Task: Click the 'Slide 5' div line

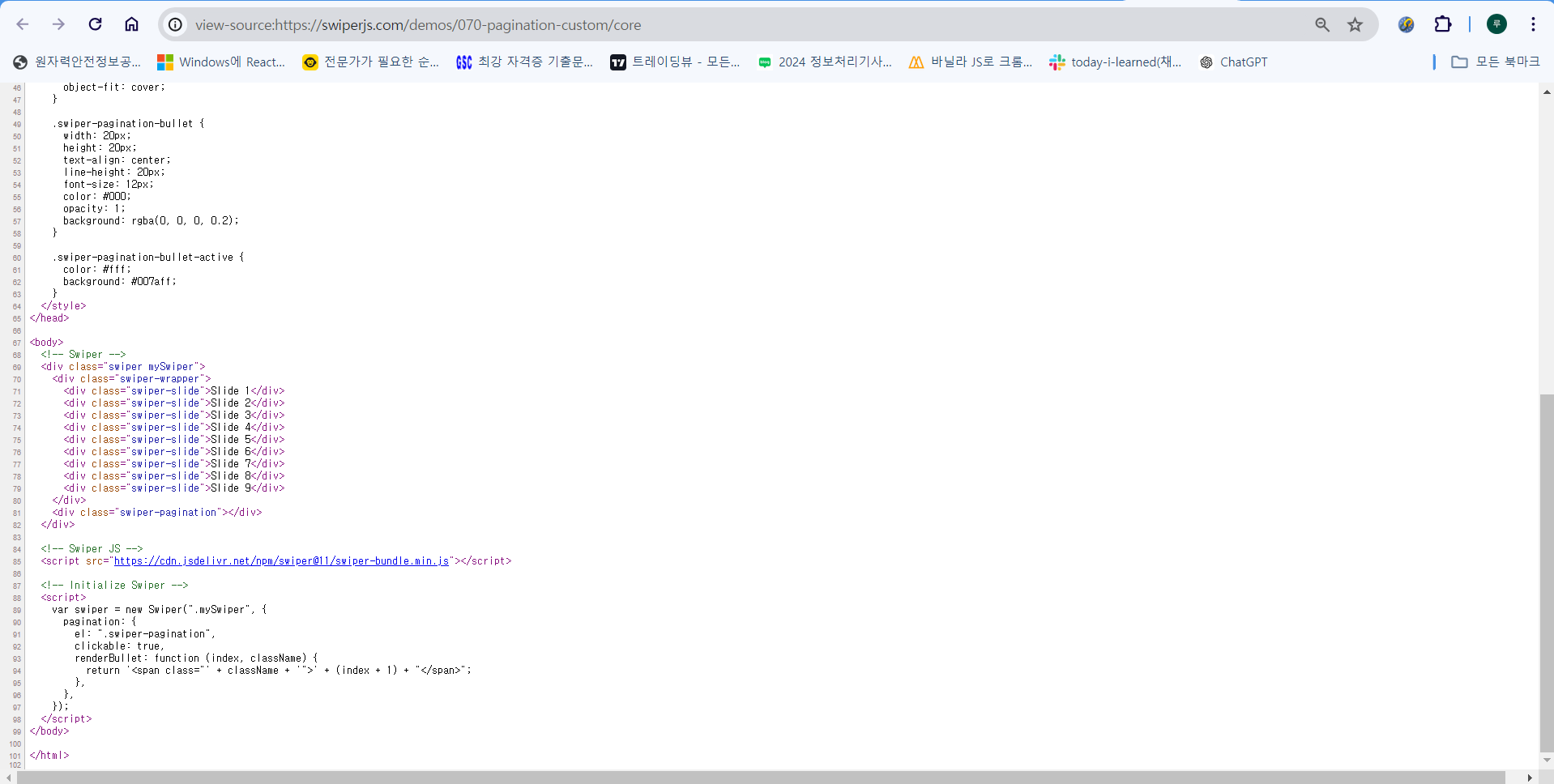Action: (174, 439)
